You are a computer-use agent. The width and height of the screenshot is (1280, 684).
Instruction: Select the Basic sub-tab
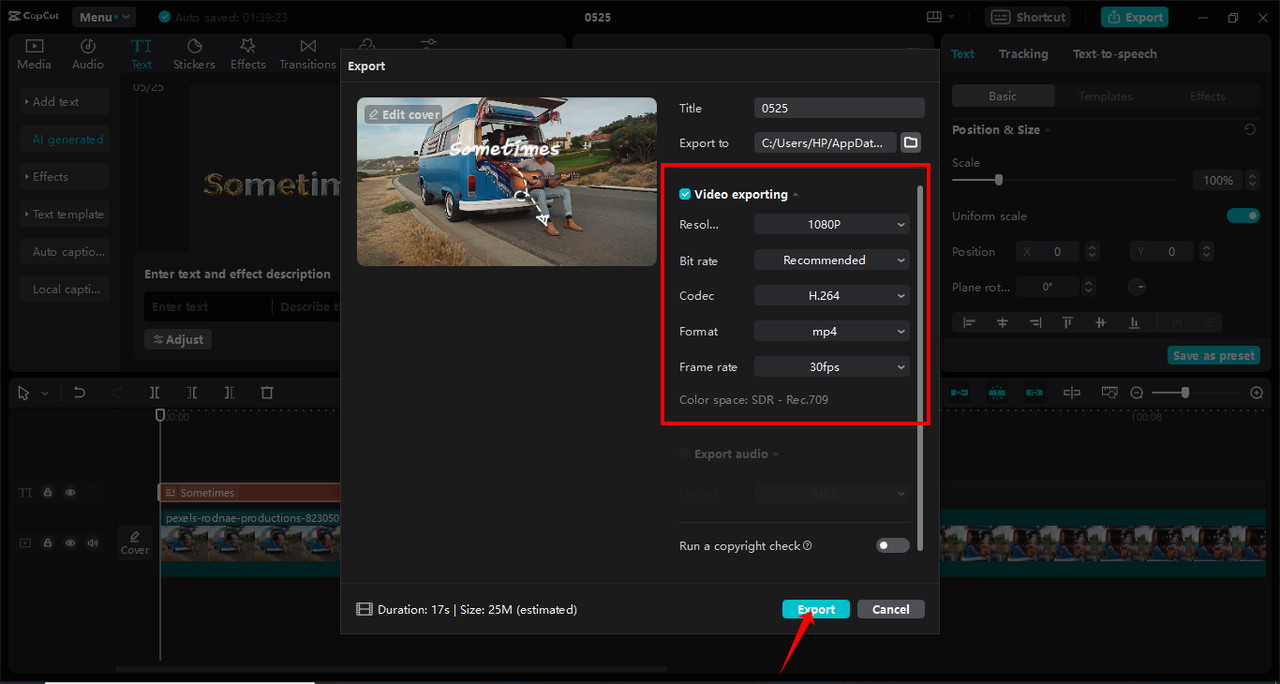coord(1002,96)
